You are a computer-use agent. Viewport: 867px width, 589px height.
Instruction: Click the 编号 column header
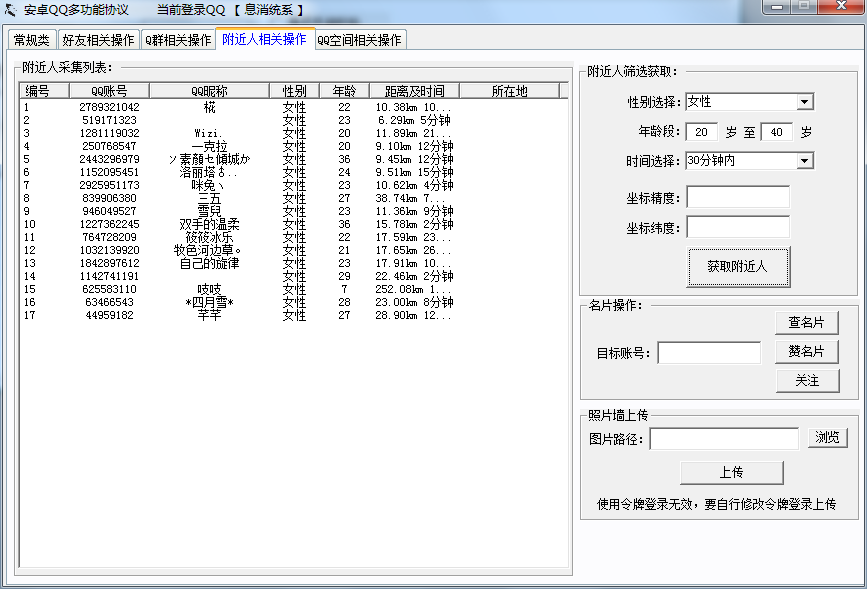click(x=44, y=91)
